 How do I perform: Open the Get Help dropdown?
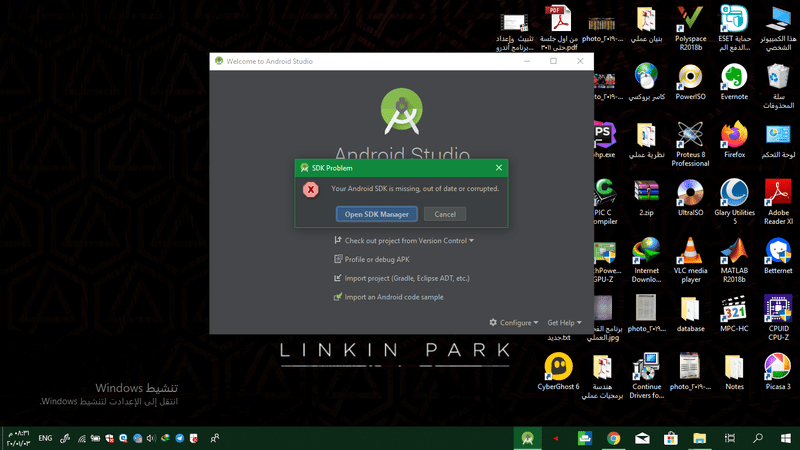(564, 322)
